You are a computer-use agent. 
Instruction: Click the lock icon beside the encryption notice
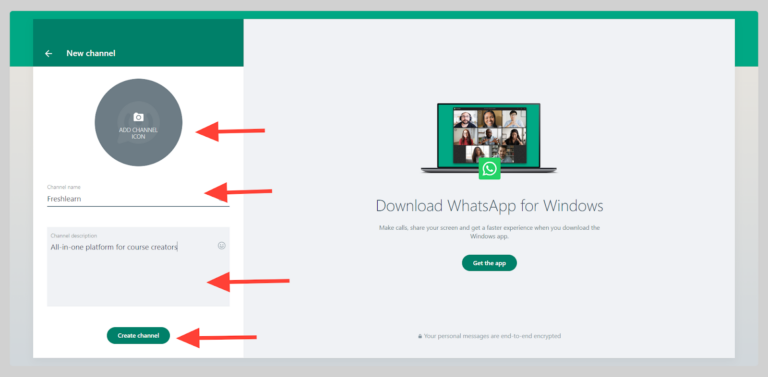click(420, 336)
